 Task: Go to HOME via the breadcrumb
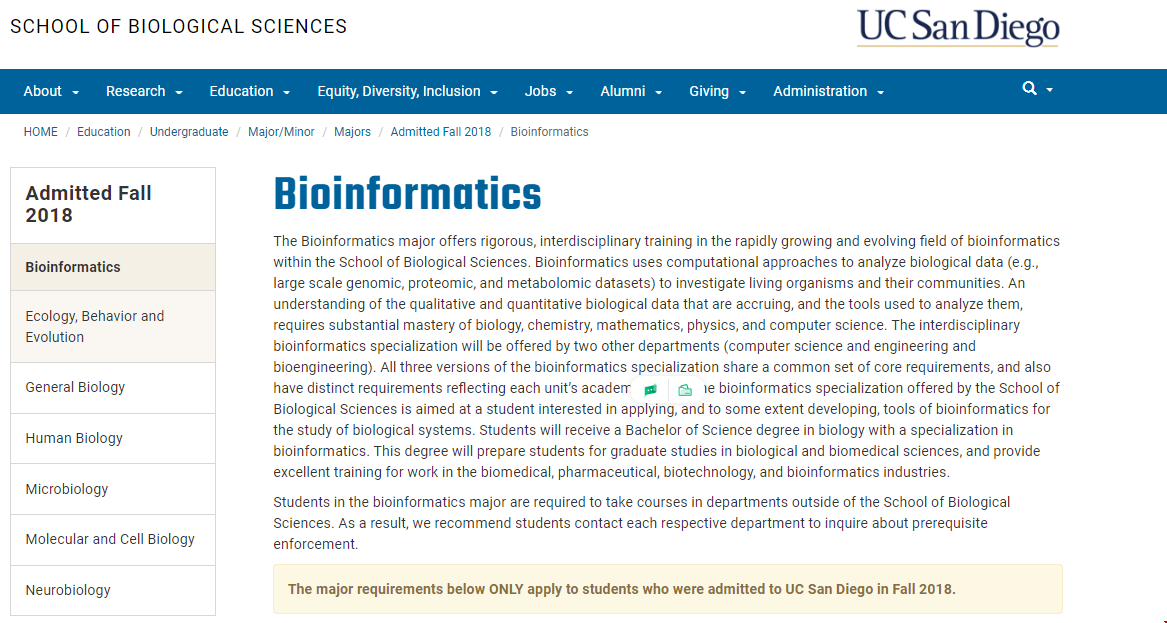click(40, 131)
